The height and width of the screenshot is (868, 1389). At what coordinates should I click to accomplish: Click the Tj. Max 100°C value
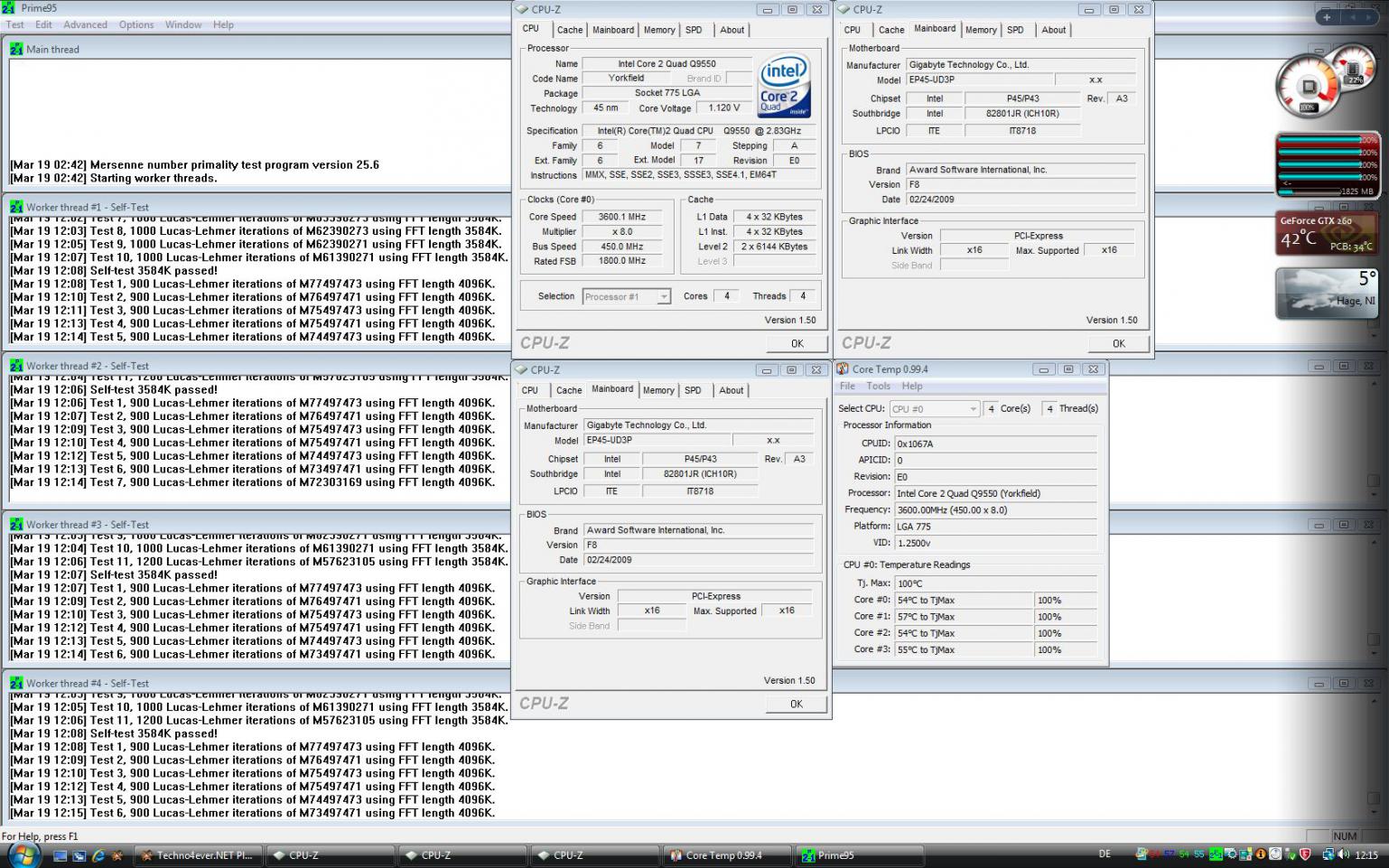coord(995,583)
